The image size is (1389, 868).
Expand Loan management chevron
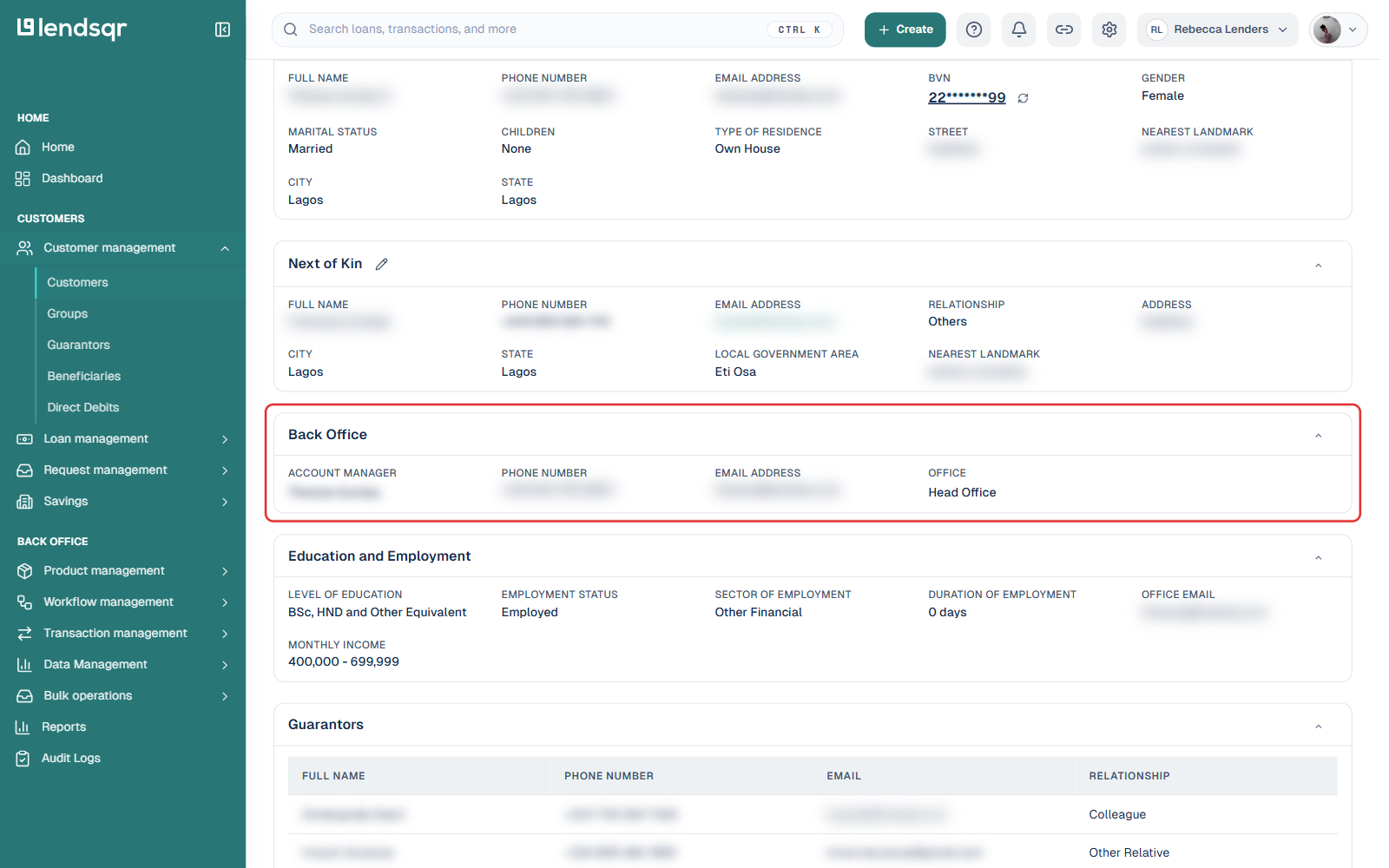point(225,439)
